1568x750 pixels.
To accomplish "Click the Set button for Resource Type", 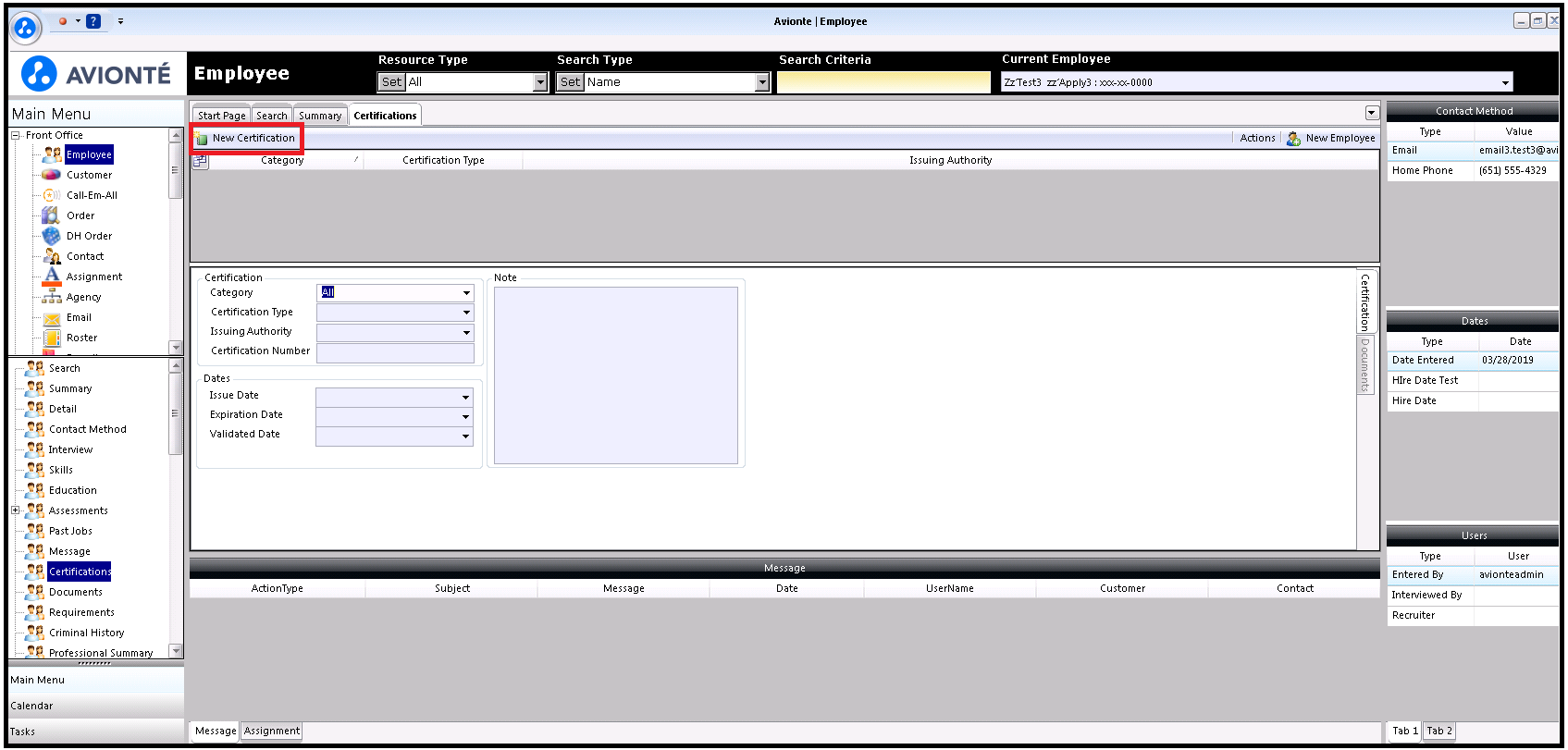I will tap(392, 82).
